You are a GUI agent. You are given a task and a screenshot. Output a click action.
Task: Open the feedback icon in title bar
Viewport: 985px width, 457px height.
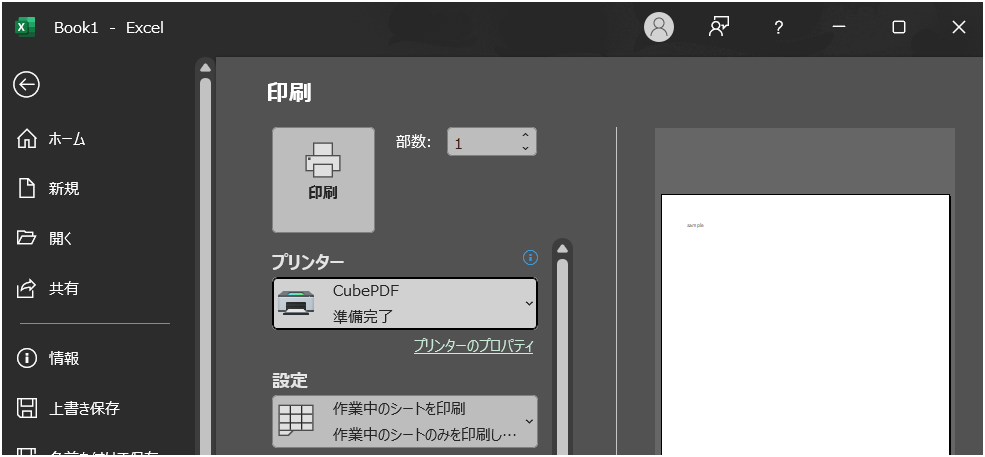pos(718,28)
